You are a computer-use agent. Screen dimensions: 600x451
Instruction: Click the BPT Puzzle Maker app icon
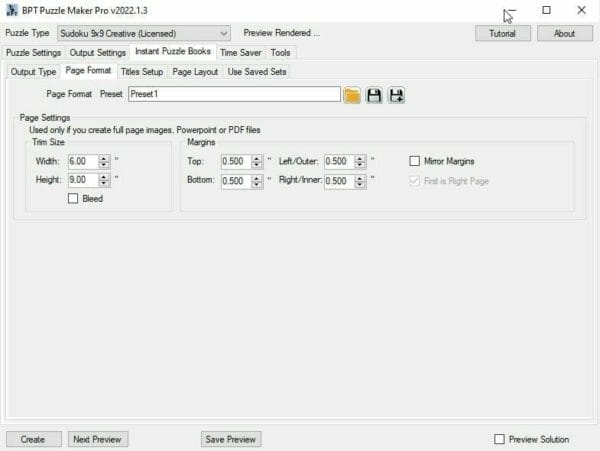click(x=12, y=10)
